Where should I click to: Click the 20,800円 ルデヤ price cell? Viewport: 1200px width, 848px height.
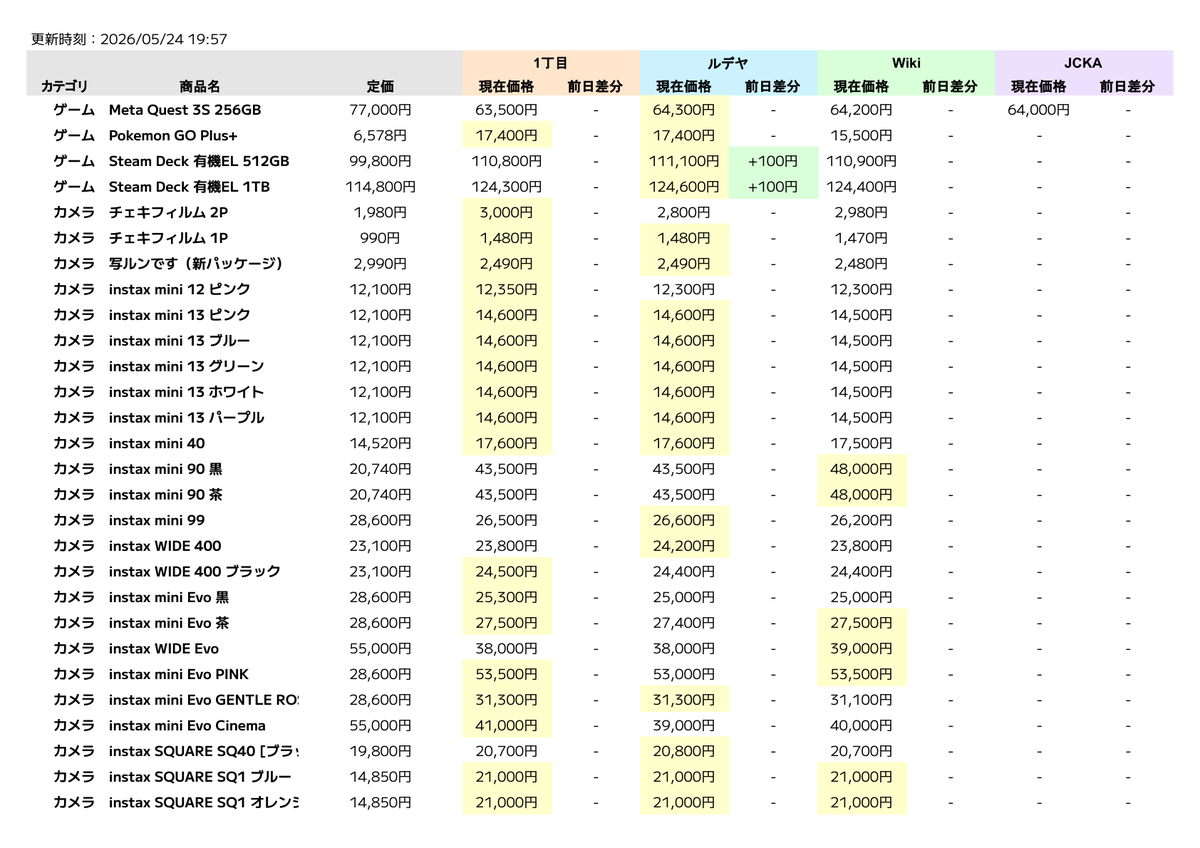click(x=684, y=751)
